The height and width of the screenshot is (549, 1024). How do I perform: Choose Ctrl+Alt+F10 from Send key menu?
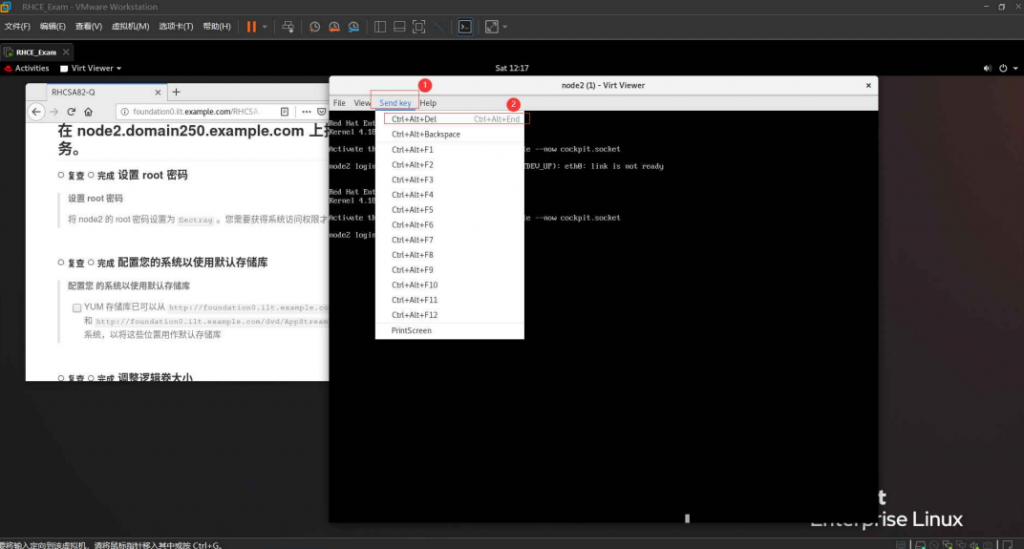pos(449,285)
